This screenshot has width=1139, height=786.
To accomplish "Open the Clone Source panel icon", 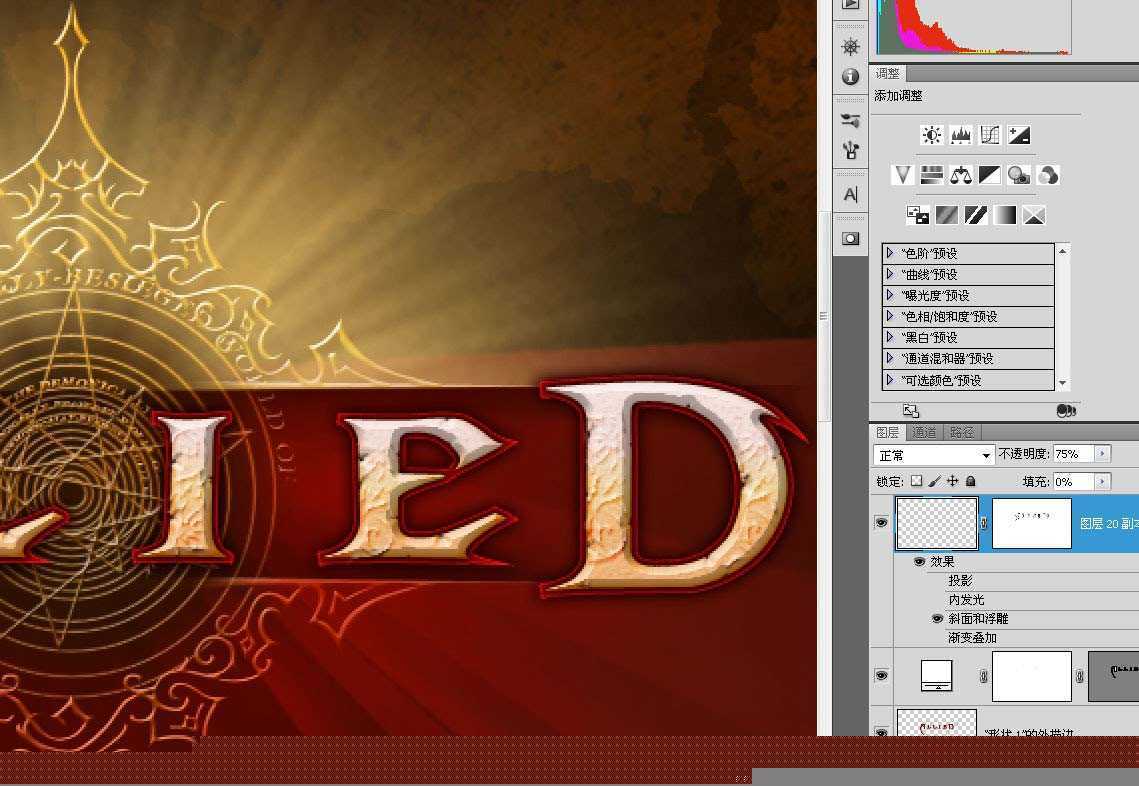I will click(x=851, y=150).
